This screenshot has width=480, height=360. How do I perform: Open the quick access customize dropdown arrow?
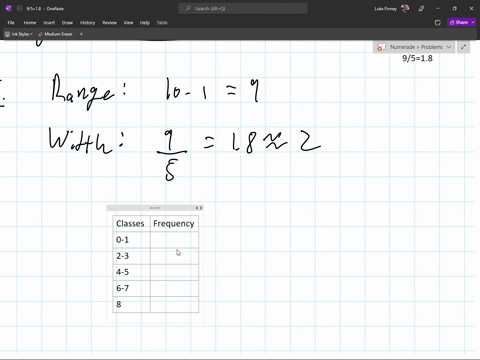point(81,34)
